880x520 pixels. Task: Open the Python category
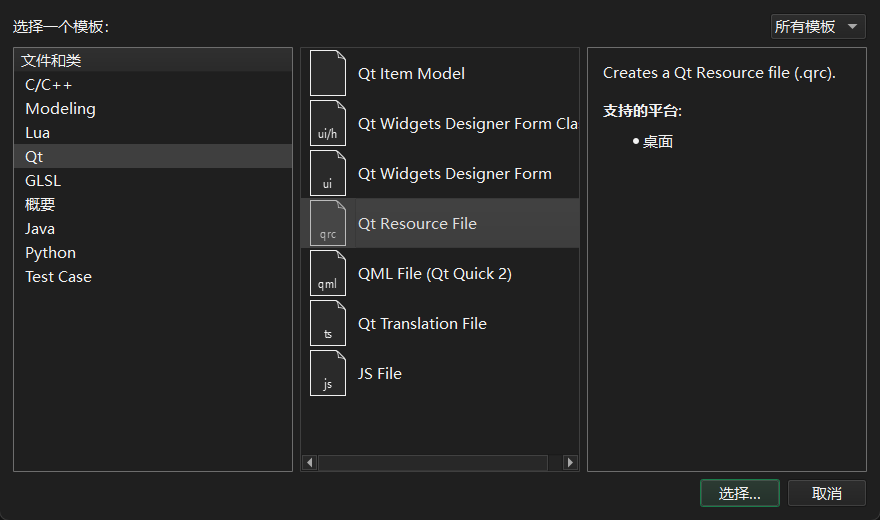pyautogui.click(x=153, y=253)
